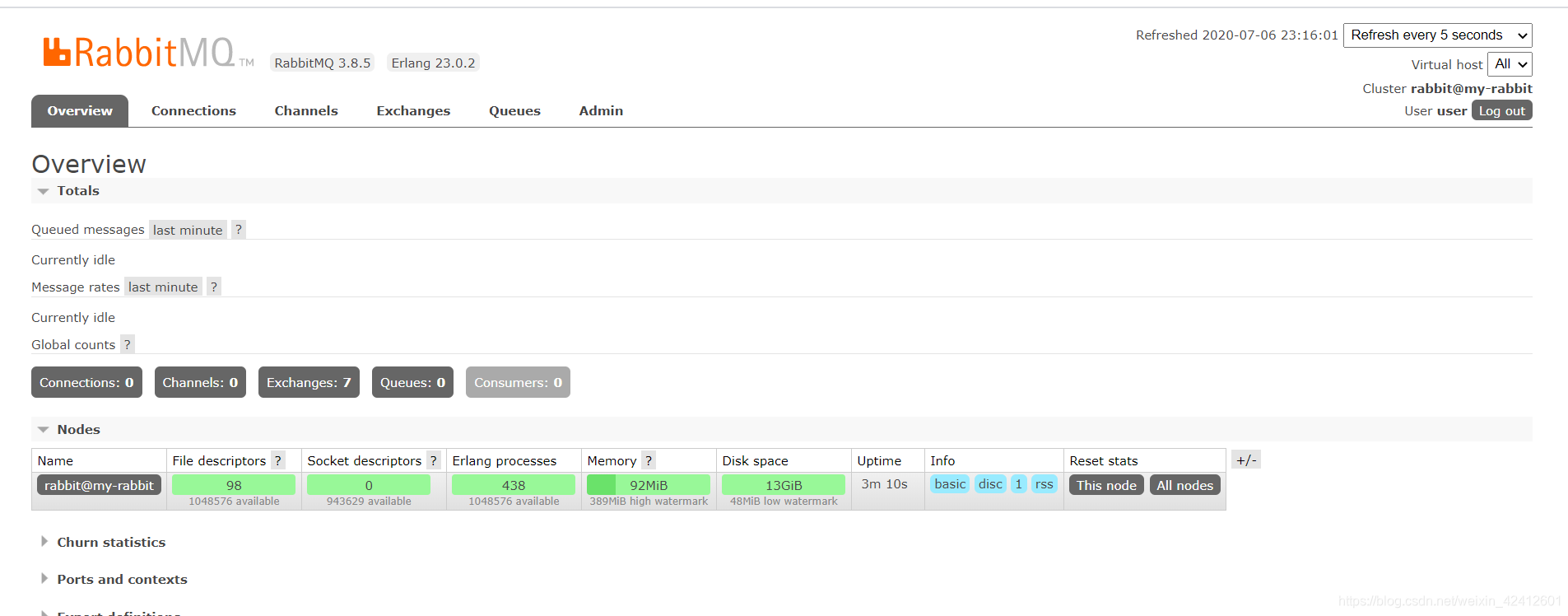This screenshot has width=1568, height=616.
Task: Reset stats for All nodes
Action: tap(1185, 485)
